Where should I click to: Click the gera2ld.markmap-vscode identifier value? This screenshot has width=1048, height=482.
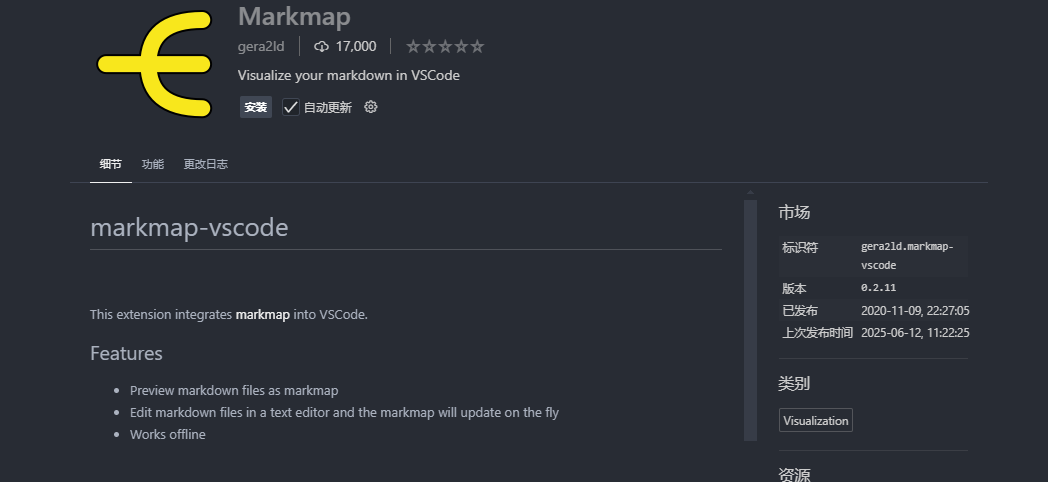tap(907, 256)
